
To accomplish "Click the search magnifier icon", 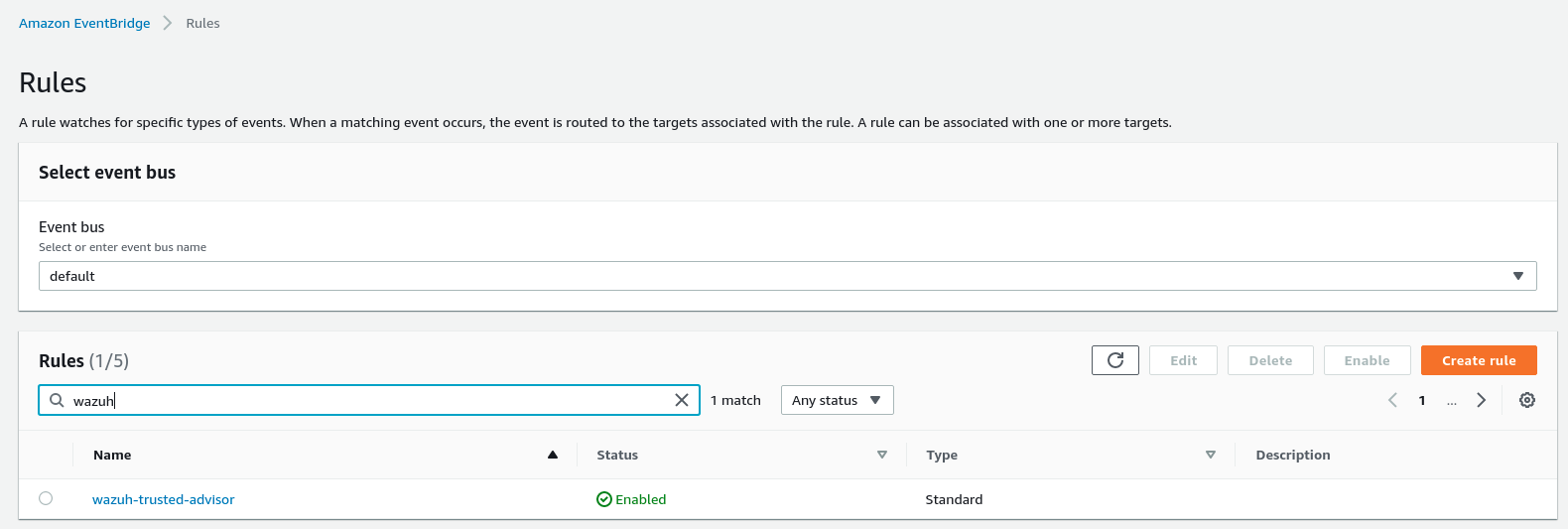I will (x=57, y=400).
